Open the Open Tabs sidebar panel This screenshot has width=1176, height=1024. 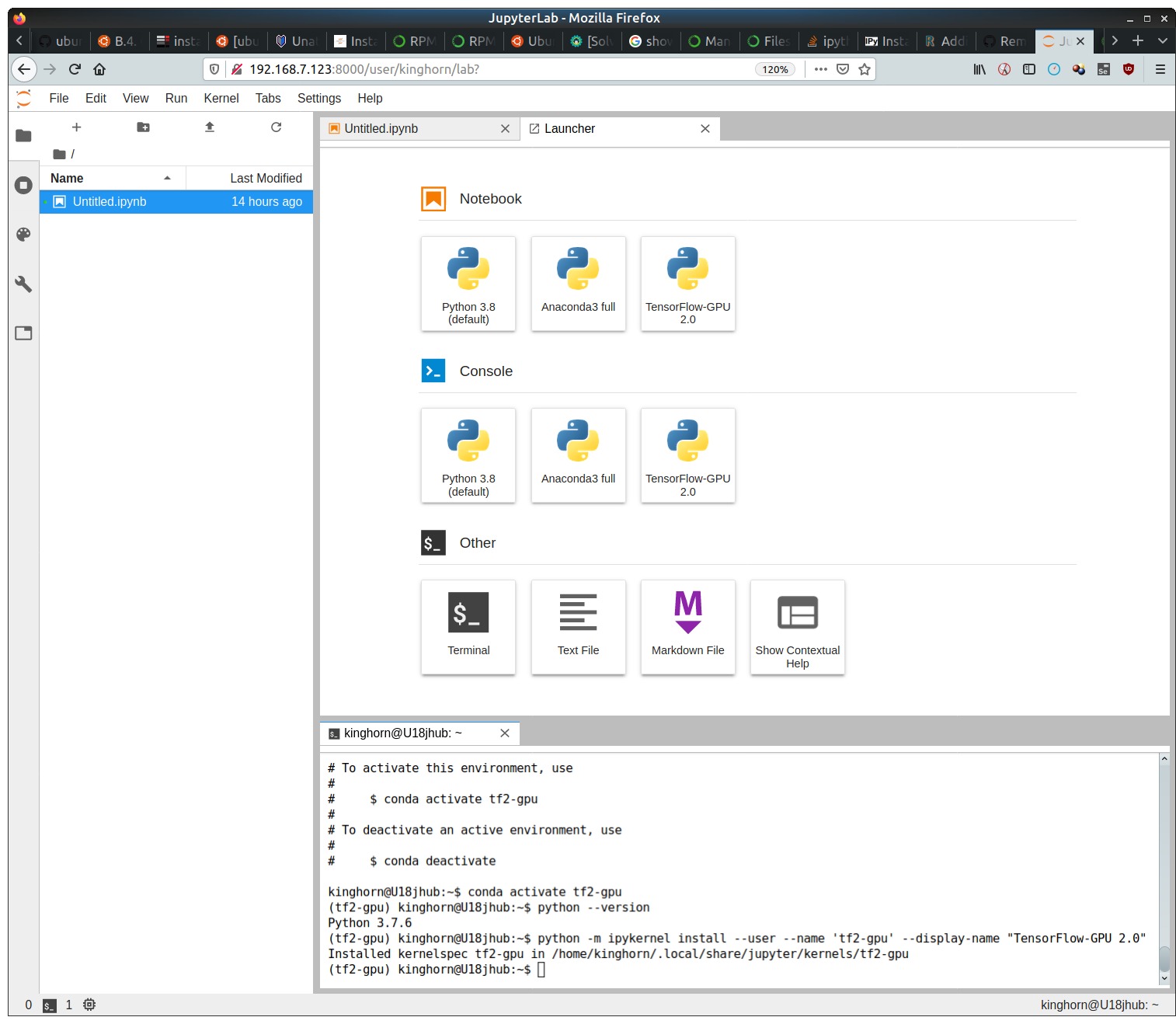tap(23, 333)
